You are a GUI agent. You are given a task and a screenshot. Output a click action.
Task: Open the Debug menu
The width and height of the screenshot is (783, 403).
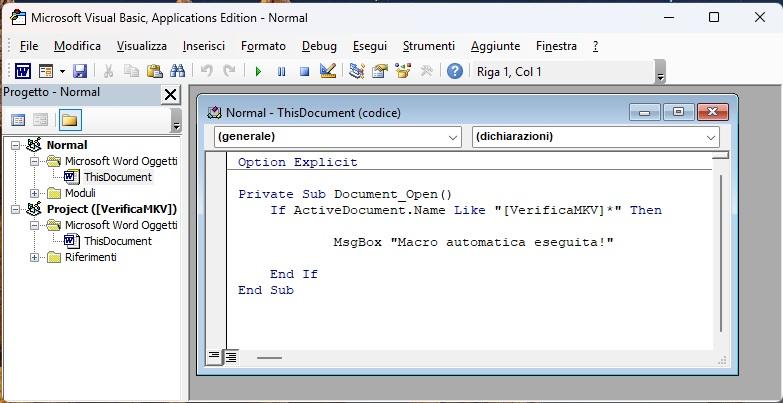319,46
